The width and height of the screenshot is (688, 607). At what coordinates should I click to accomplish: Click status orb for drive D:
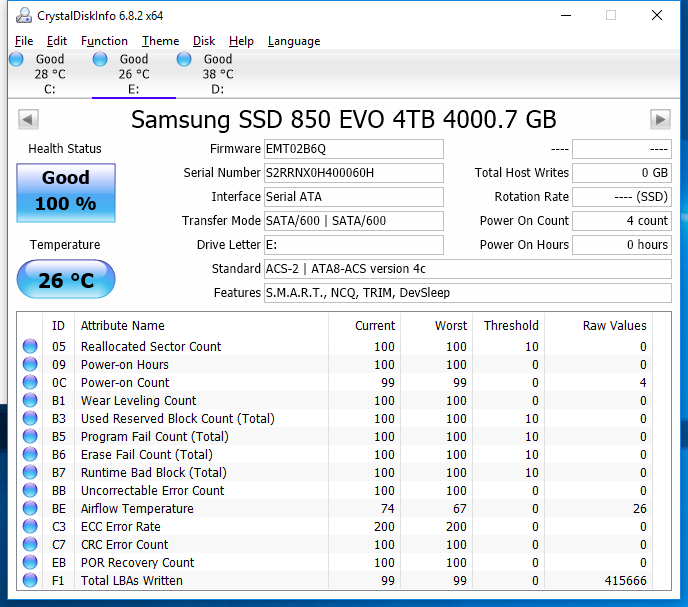click(x=184, y=60)
